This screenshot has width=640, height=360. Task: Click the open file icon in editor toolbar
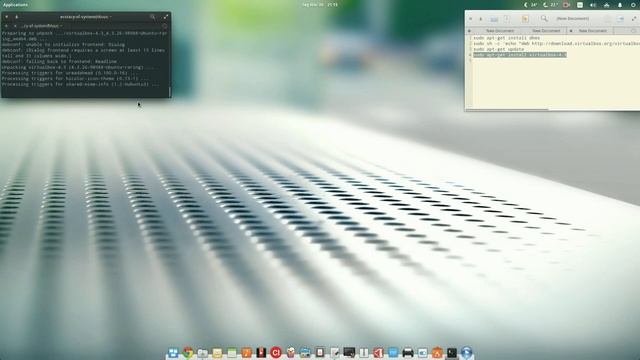[x=494, y=19]
